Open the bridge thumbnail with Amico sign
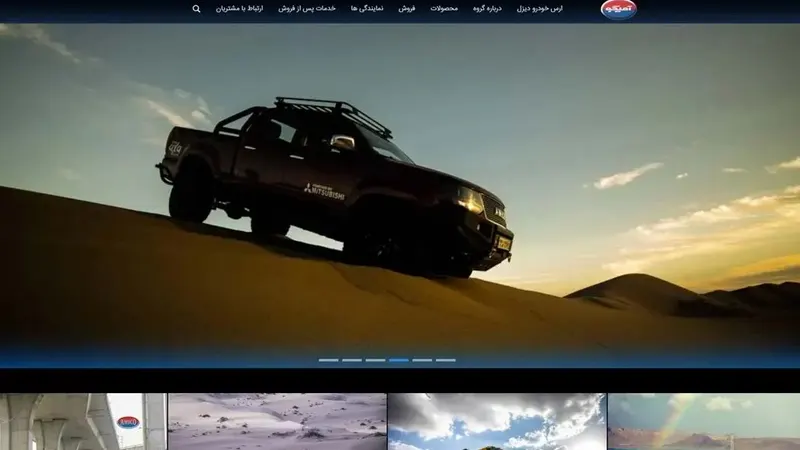Viewport: 800px width, 450px height. pyautogui.click(x=83, y=421)
